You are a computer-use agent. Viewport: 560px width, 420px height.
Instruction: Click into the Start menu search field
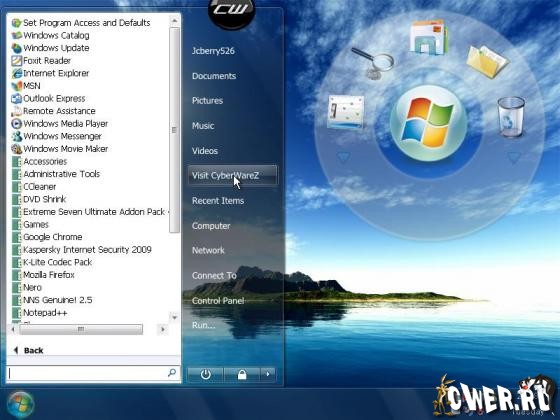point(88,373)
